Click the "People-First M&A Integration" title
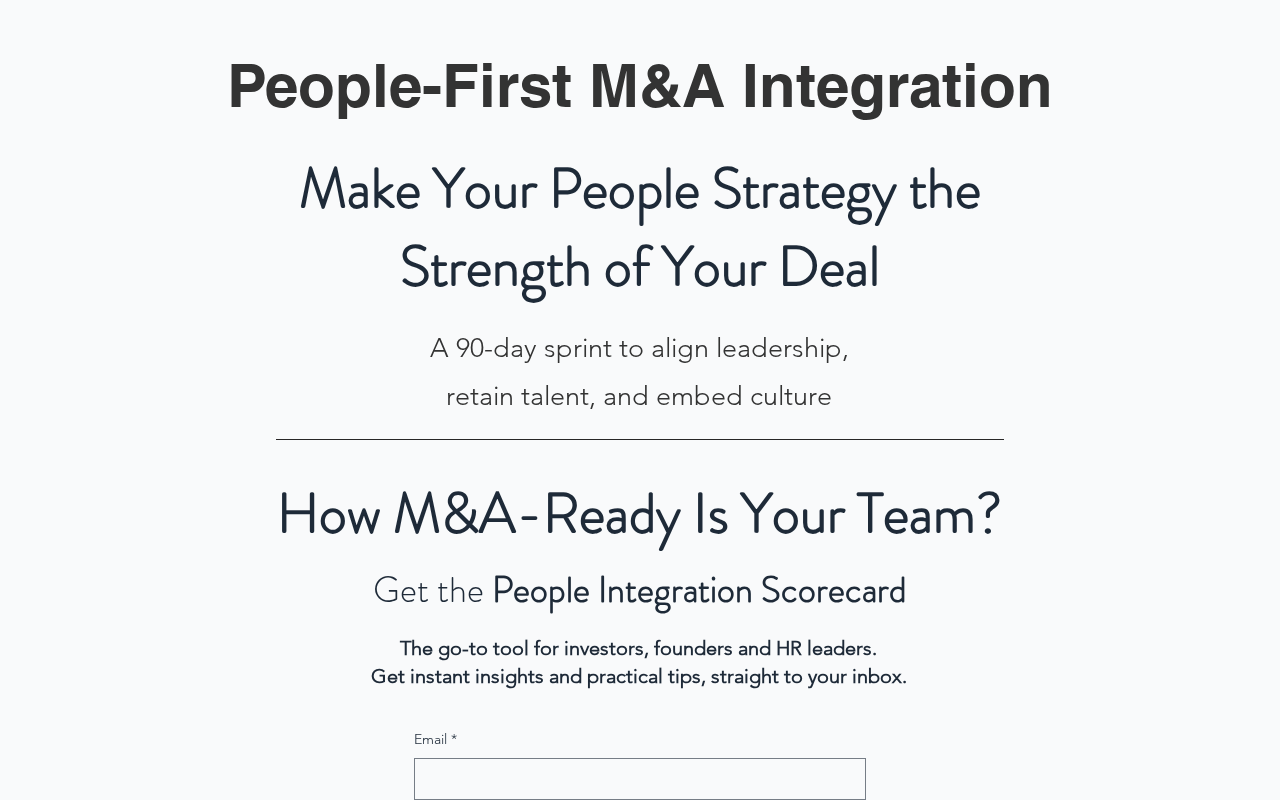 click(640, 86)
